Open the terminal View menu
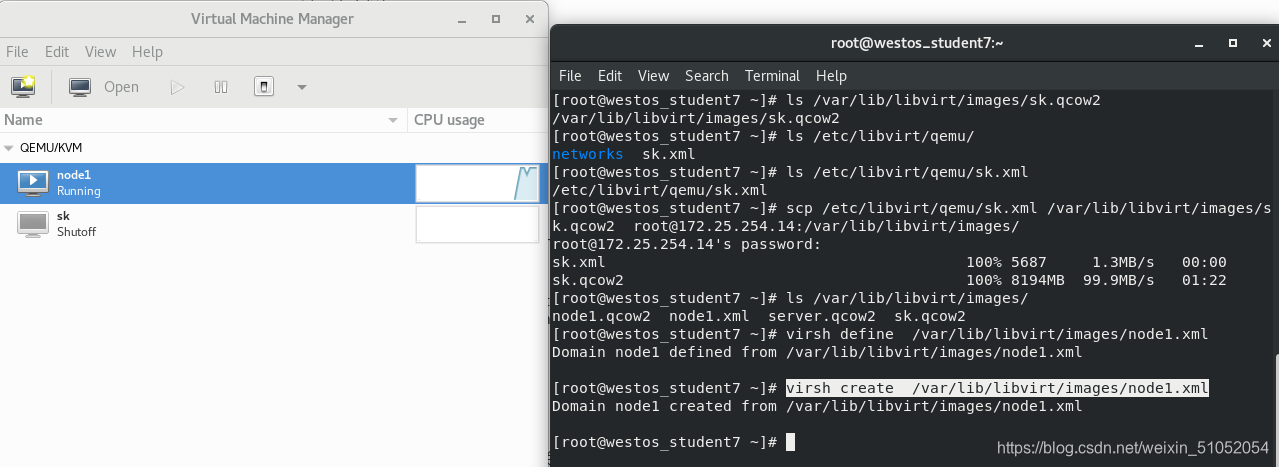Screen dimensions: 1279x467 tap(653, 75)
